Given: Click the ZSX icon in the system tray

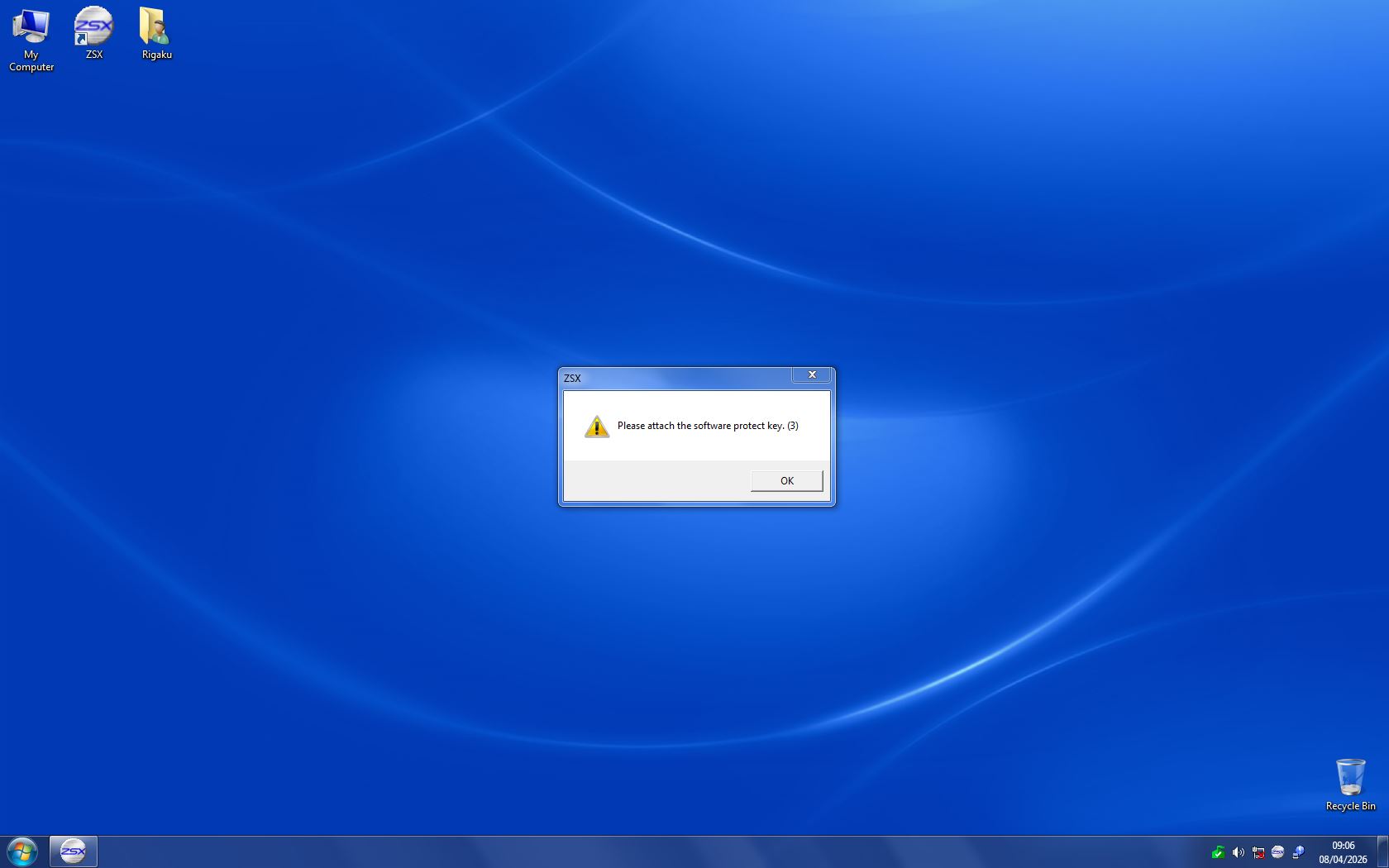Looking at the screenshot, I should coord(1277,852).
